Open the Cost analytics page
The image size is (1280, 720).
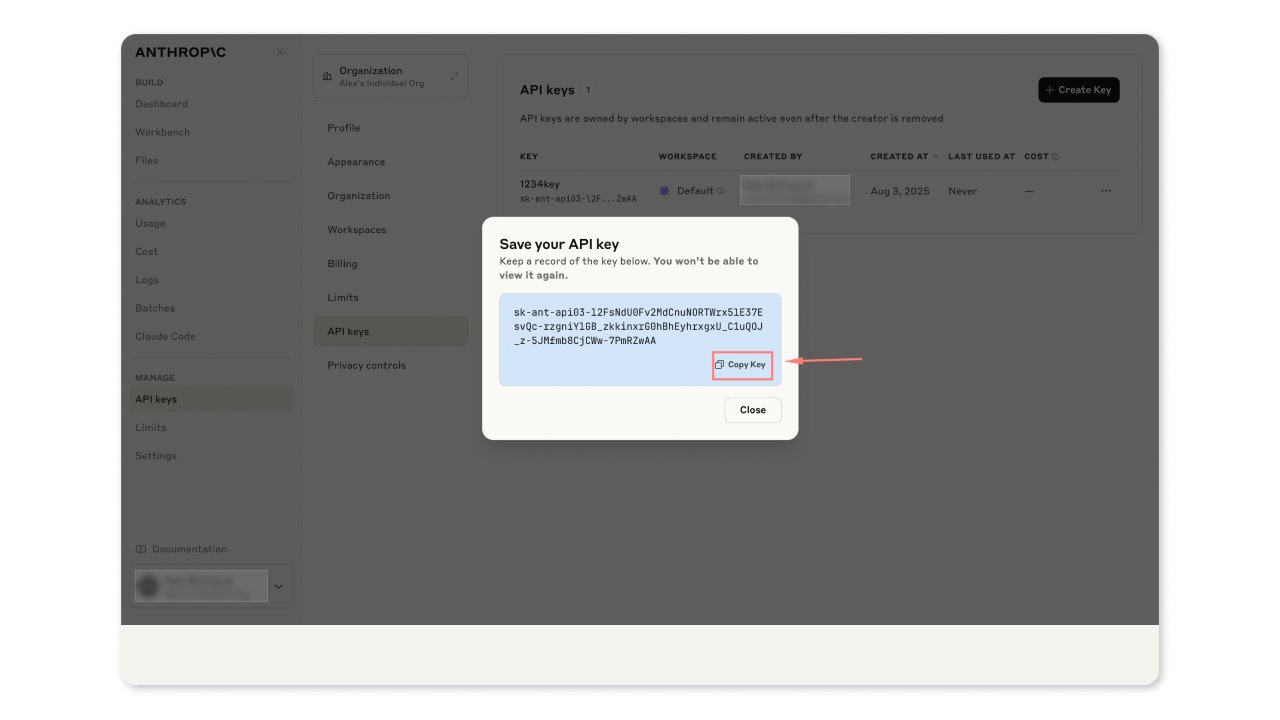pos(147,252)
